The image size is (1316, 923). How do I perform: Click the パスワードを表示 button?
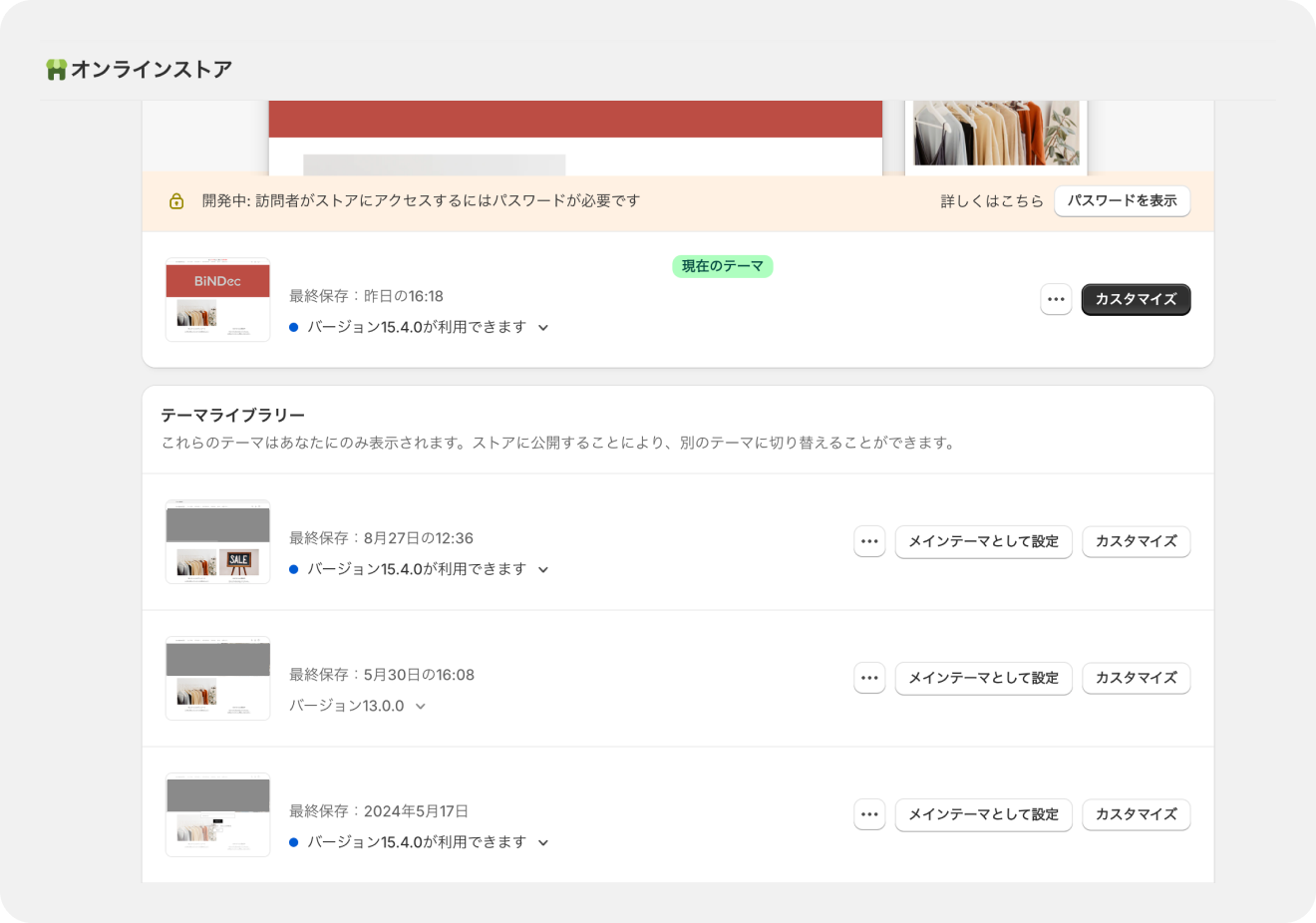tap(1123, 200)
